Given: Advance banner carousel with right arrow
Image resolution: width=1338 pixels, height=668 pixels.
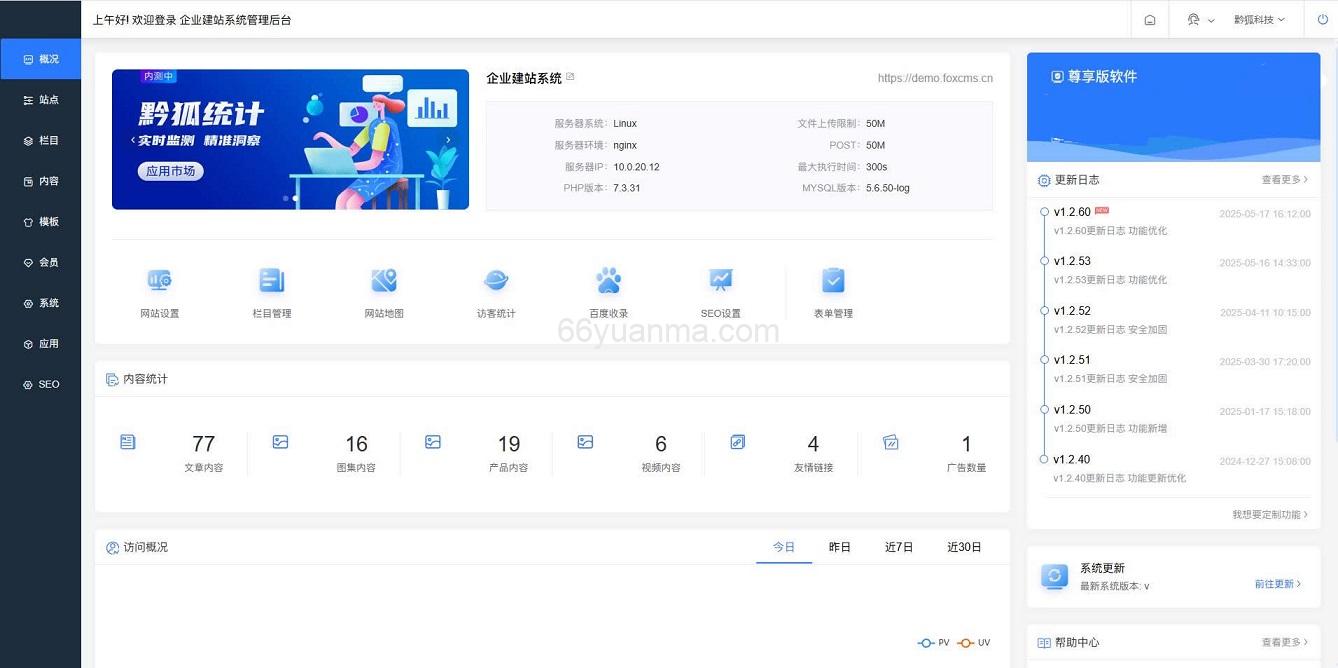Looking at the screenshot, I should pyautogui.click(x=449, y=139).
